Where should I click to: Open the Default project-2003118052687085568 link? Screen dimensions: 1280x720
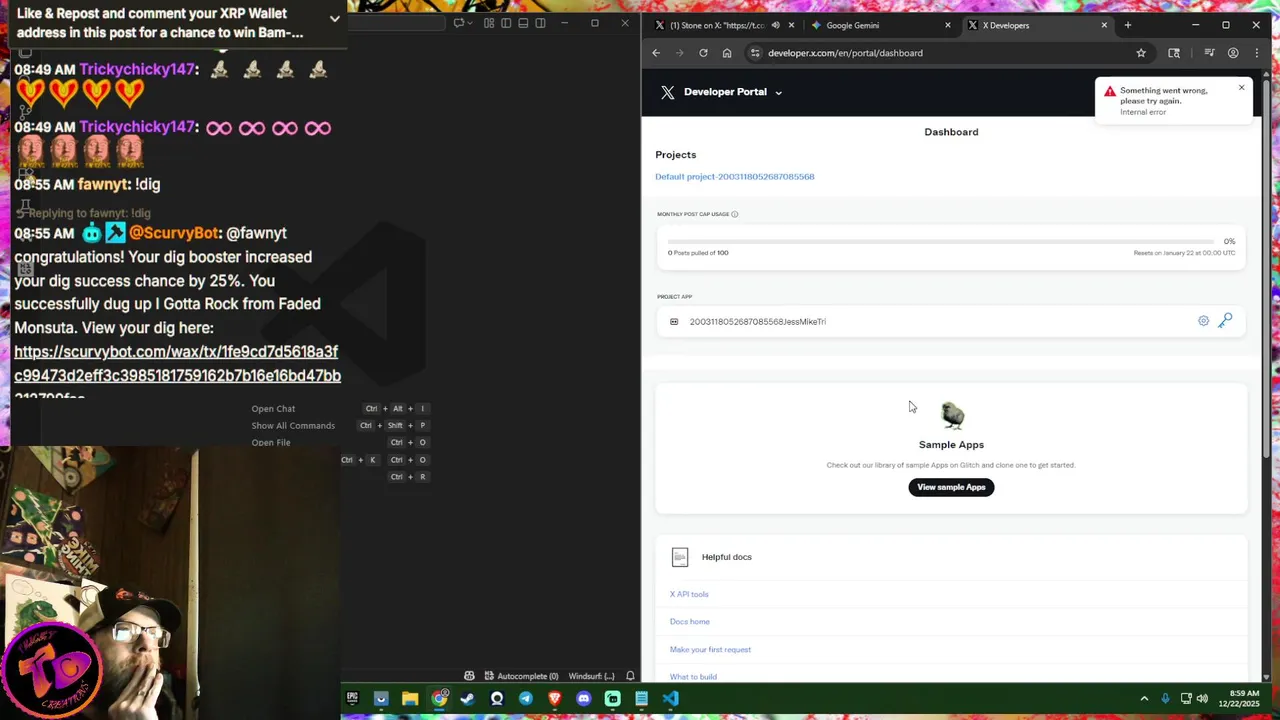pos(735,177)
